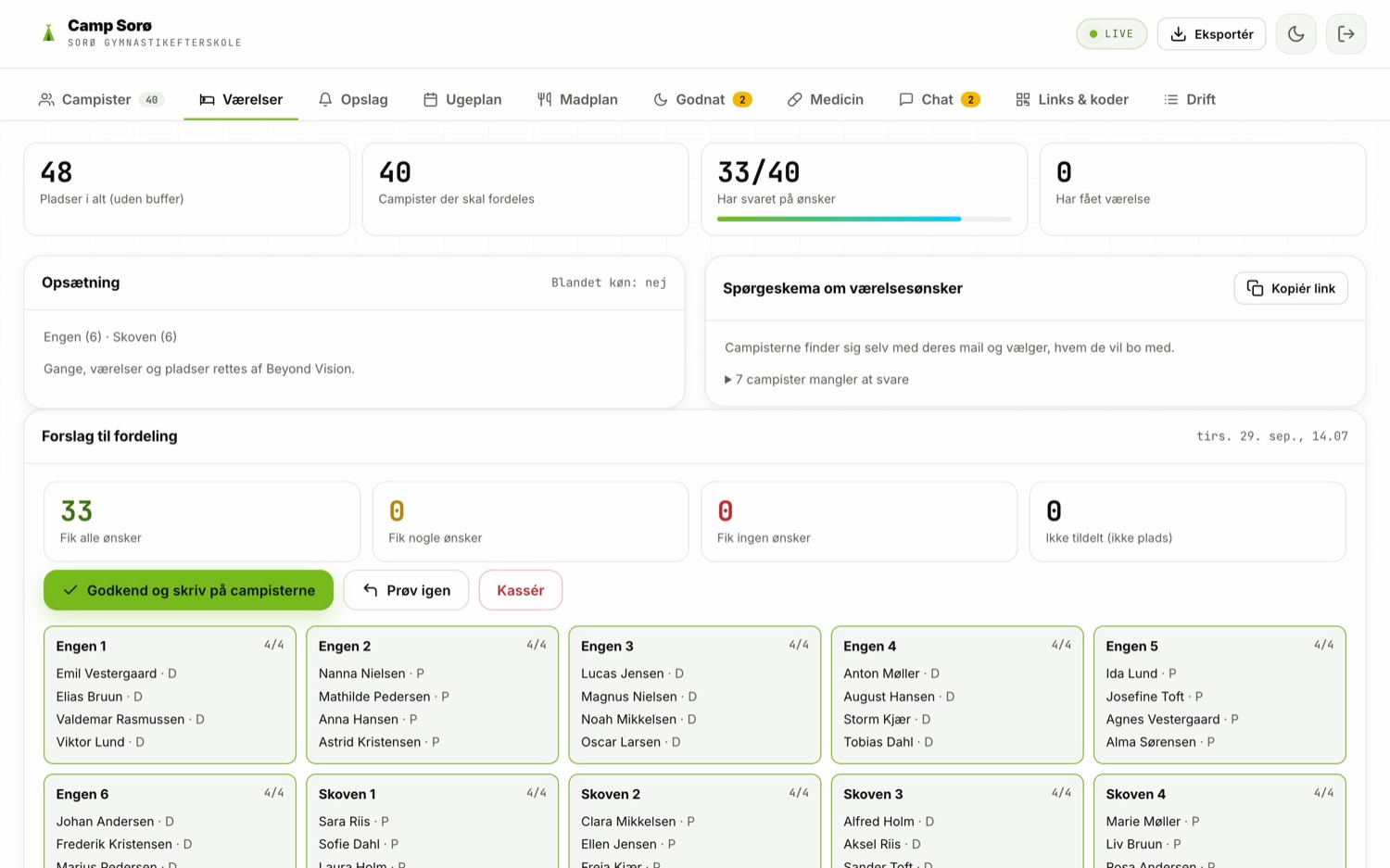Click the log out icon button

1346,34
